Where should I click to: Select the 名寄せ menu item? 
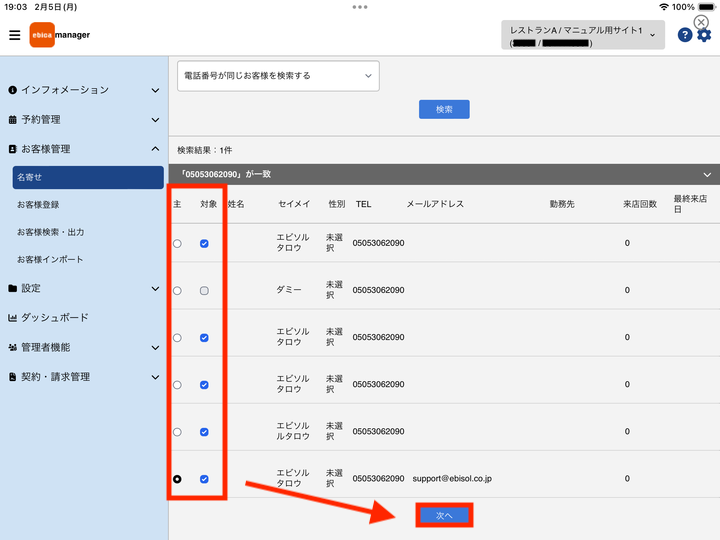[x=88, y=177]
